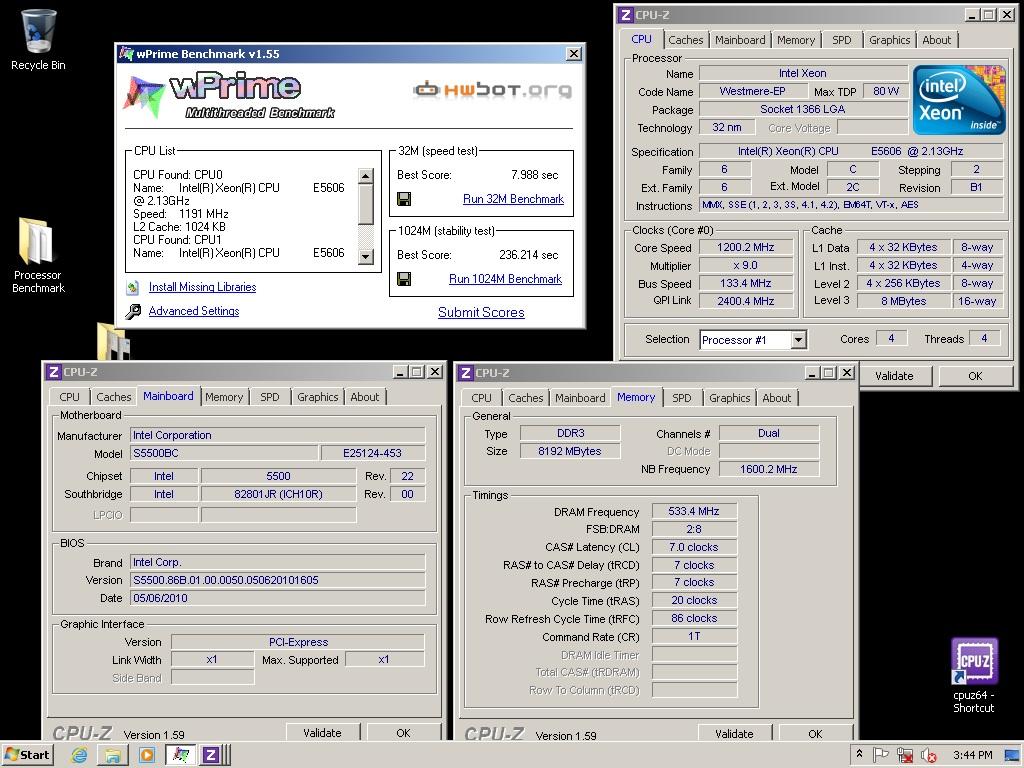Click Validate in the Mainboard window
This screenshot has height=768, width=1024.
tap(323, 733)
